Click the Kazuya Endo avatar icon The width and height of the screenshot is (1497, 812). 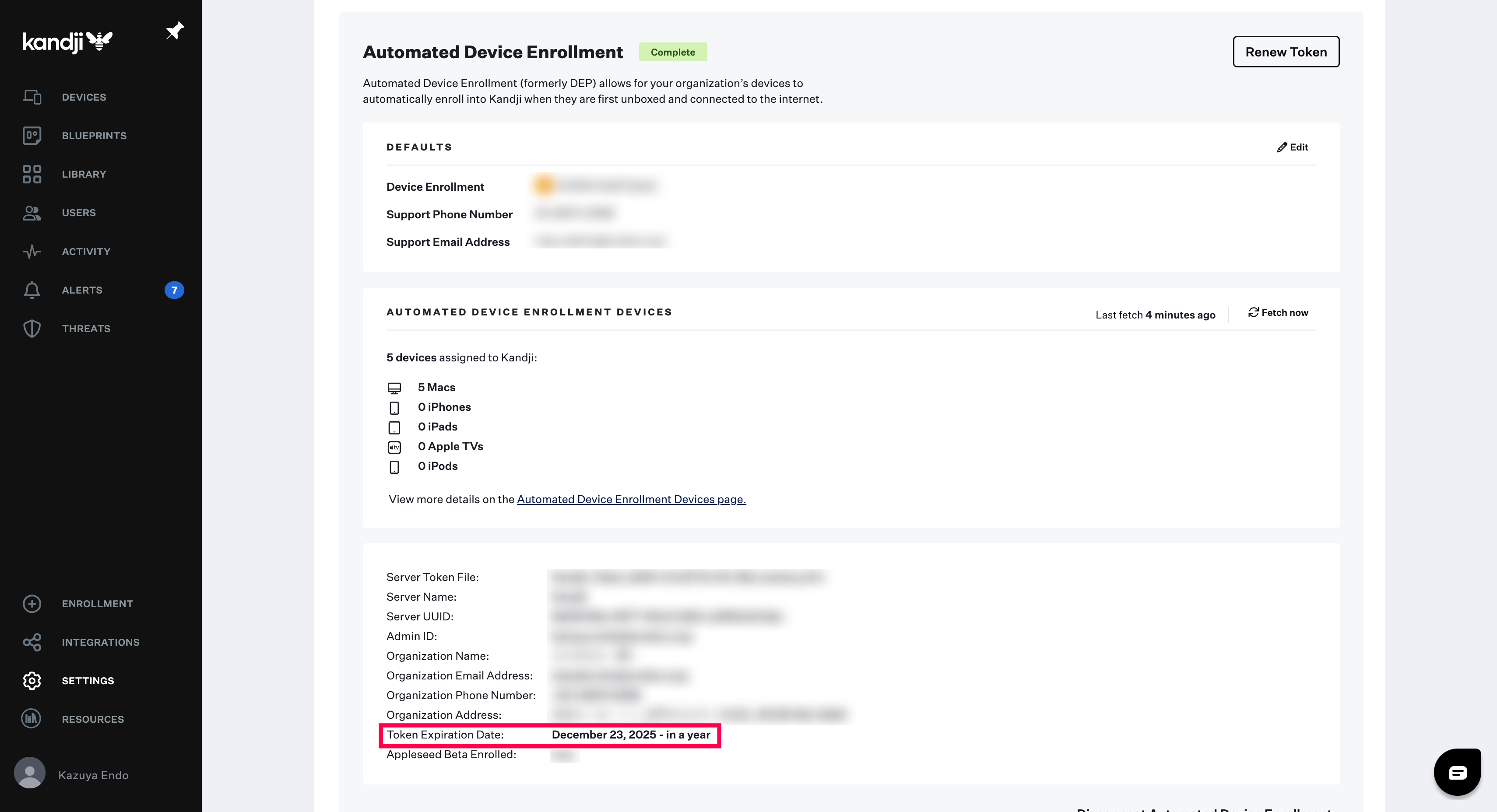point(30,773)
